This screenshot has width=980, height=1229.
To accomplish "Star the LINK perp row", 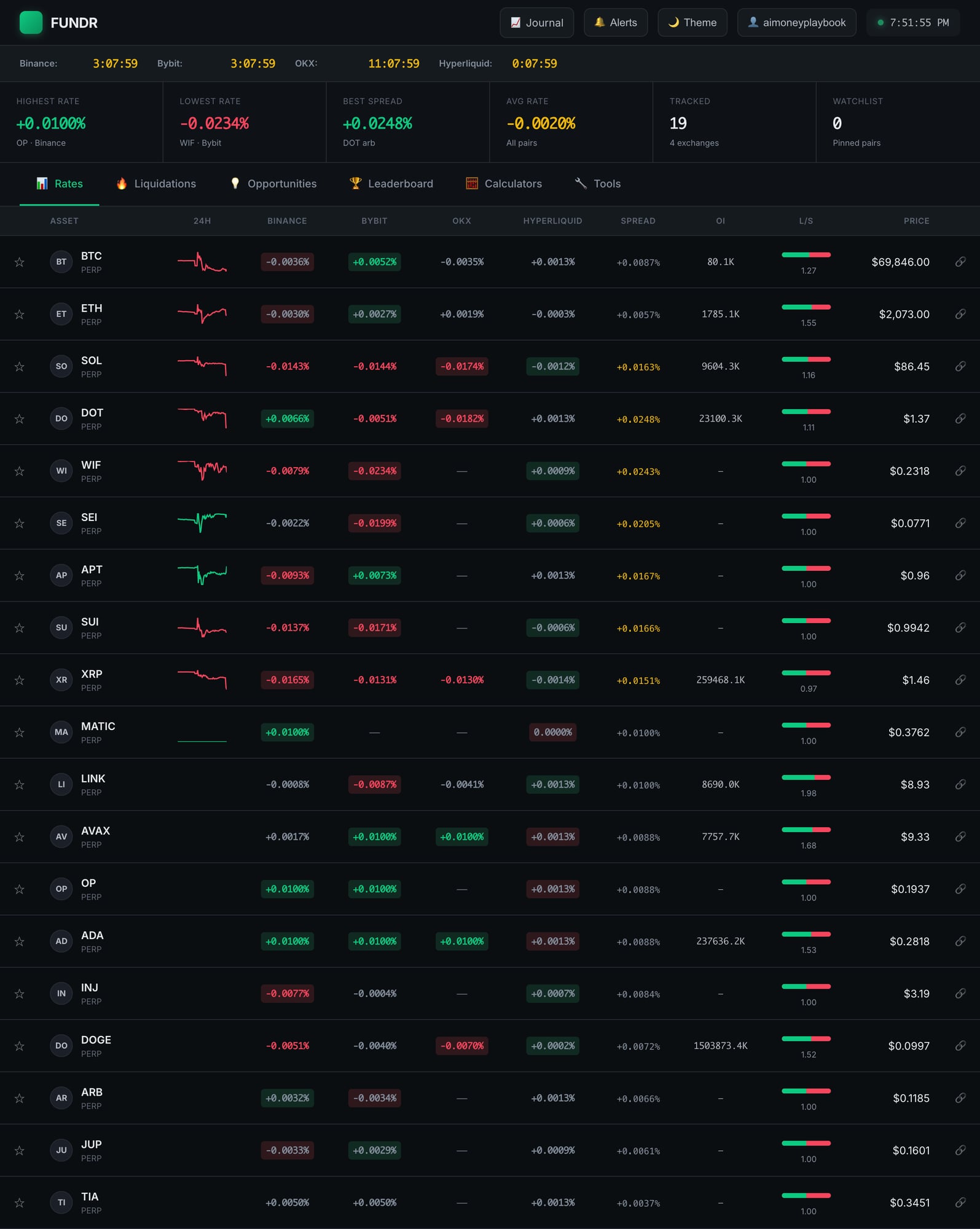I will coord(20,785).
